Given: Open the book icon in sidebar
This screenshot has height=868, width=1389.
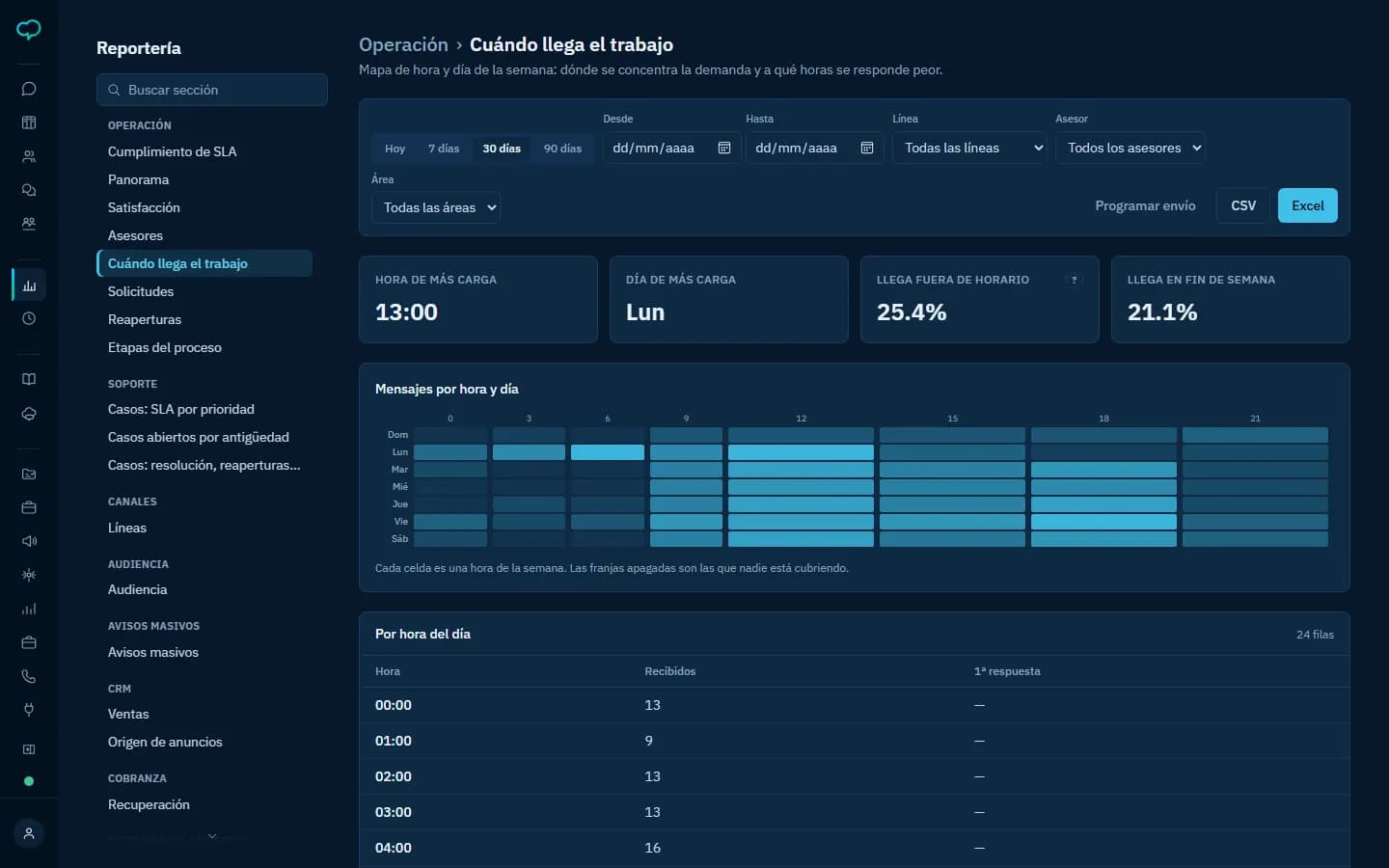Looking at the screenshot, I should click(x=29, y=379).
